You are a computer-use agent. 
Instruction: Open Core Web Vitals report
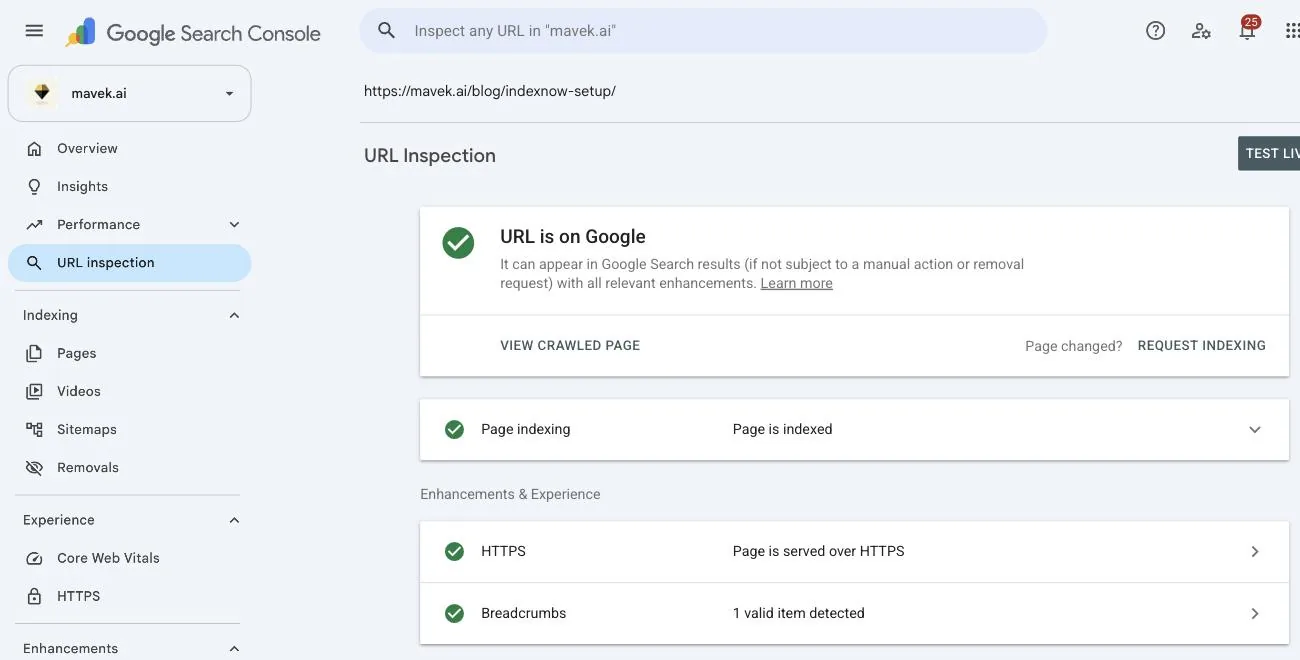(x=129, y=558)
